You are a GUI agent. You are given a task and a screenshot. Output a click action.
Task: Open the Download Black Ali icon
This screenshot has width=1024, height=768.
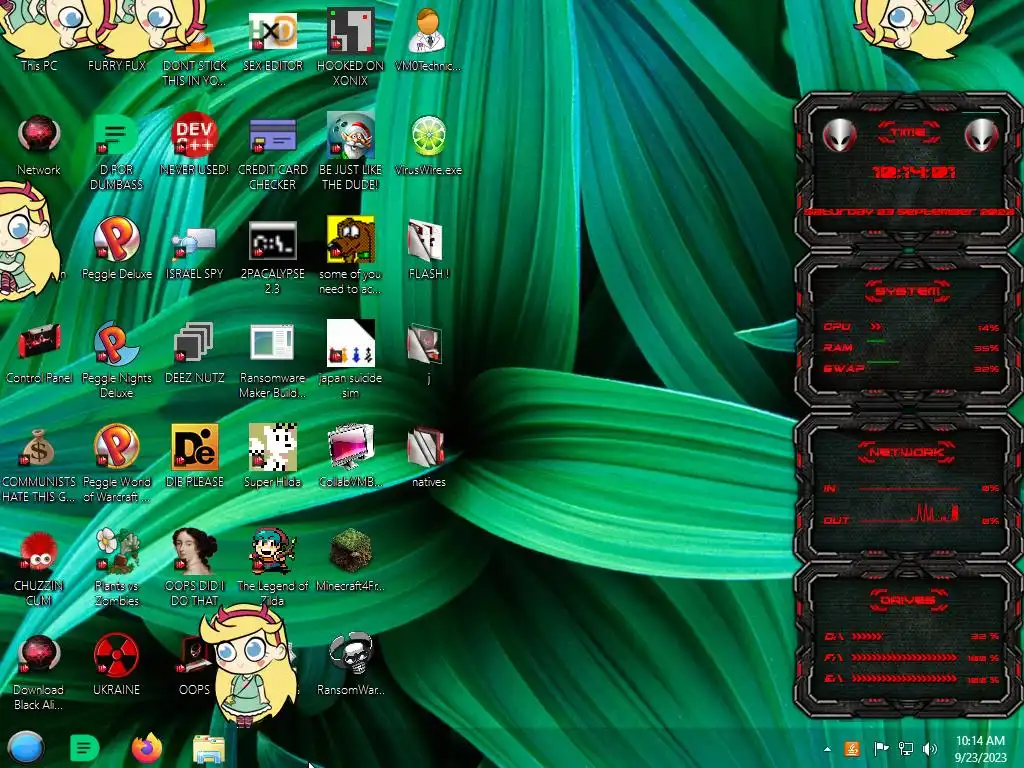pos(39,654)
